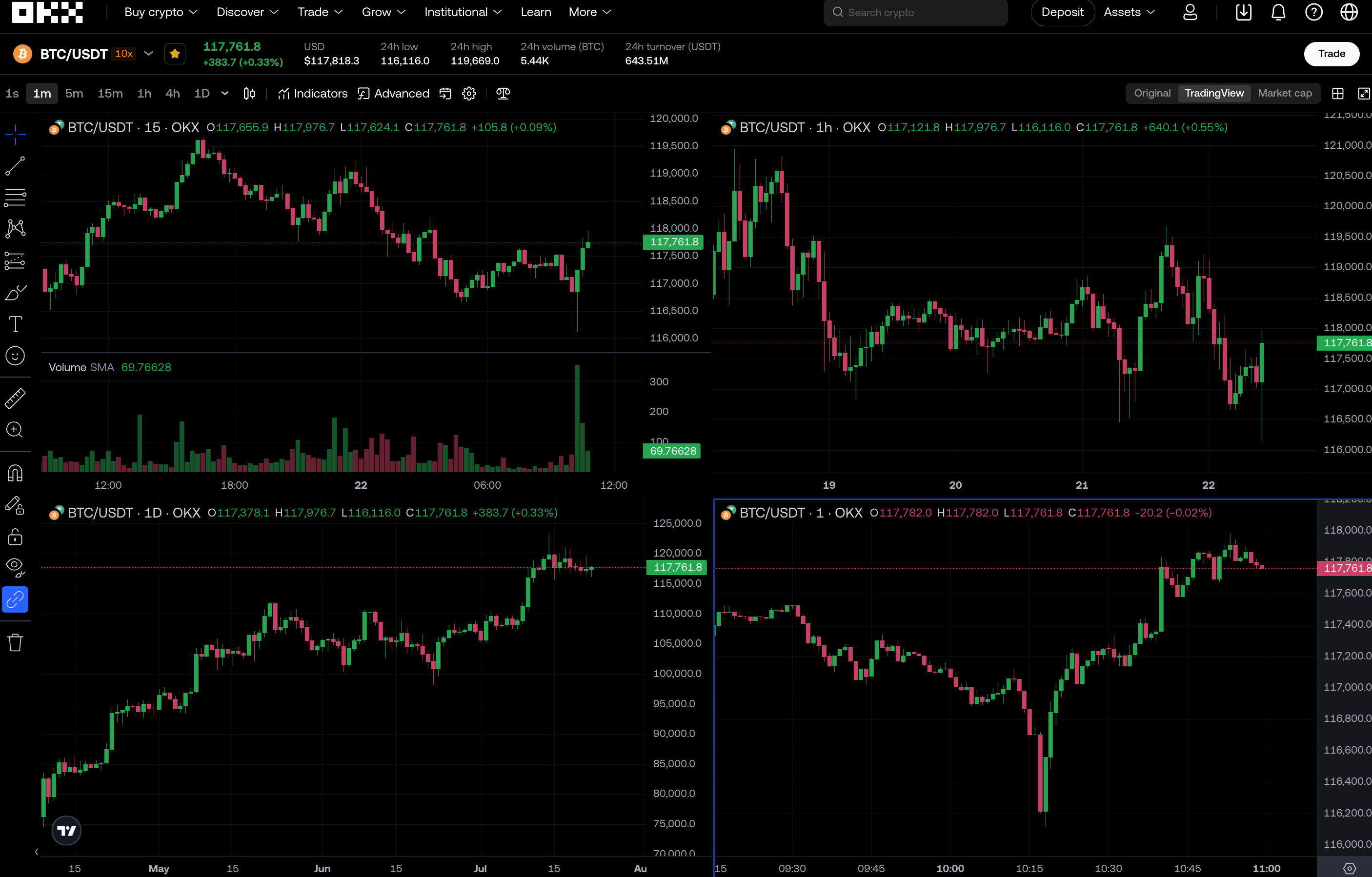The height and width of the screenshot is (877, 1372).
Task: Toggle the BTC/USDT favorite star
Action: pyautogui.click(x=175, y=54)
